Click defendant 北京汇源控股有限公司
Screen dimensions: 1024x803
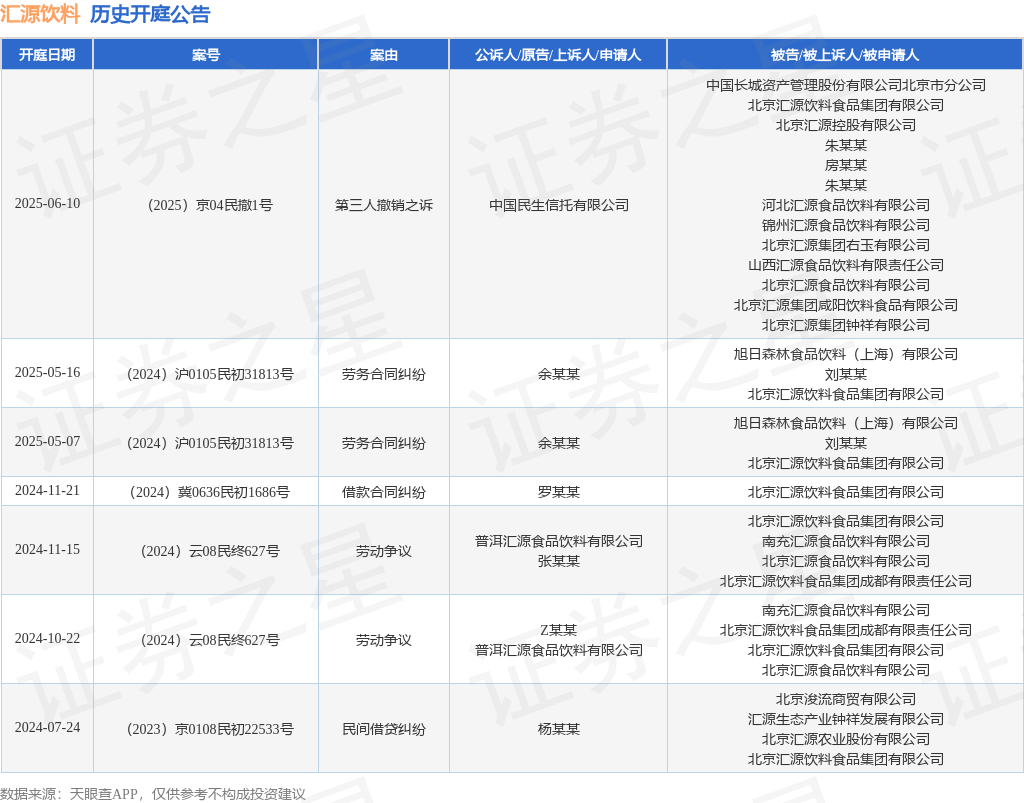click(846, 125)
